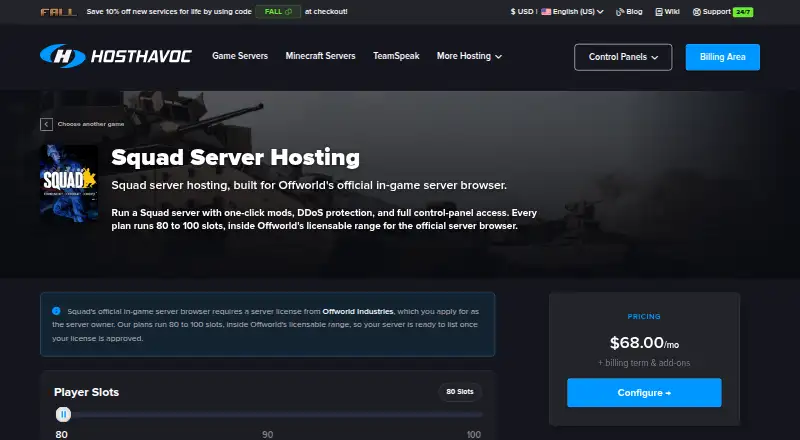Expand the More Hosting menu
Image resolution: width=800 pixels, height=440 pixels.
tap(469, 56)
